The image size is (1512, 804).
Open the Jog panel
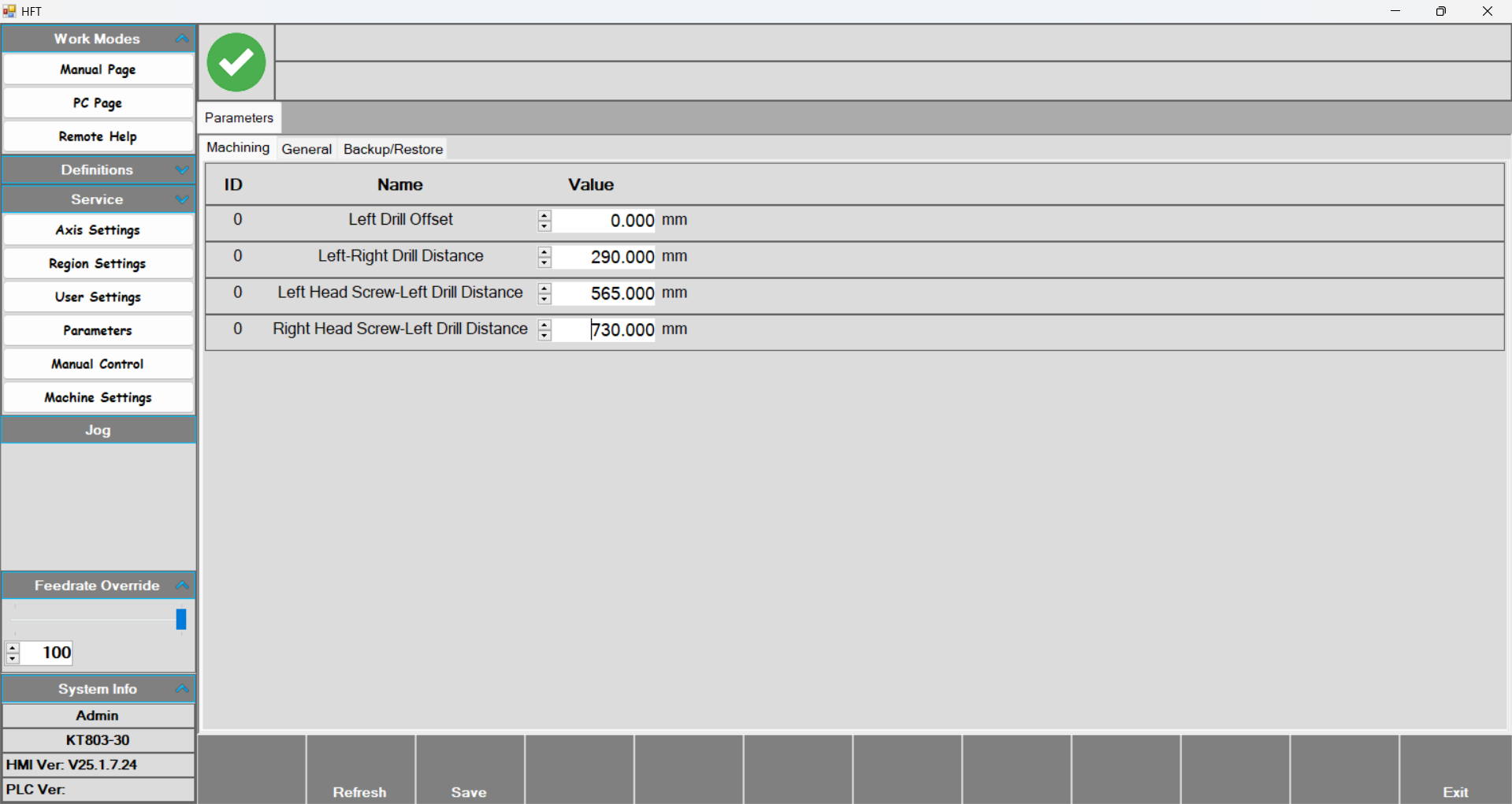point(98,430)
